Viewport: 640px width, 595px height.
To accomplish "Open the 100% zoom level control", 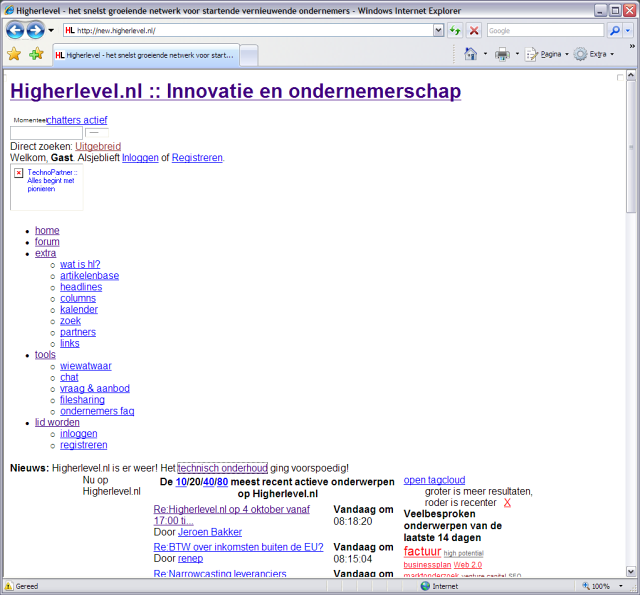I will (x=603, y=586).
